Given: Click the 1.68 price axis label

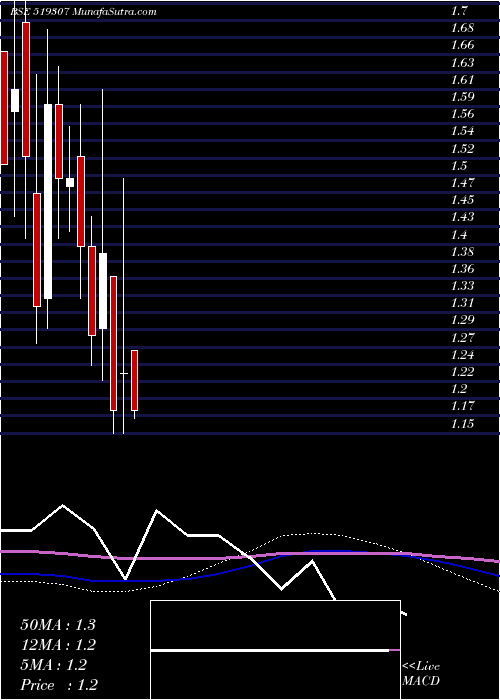Looking at the screenshot, I should tap(462, 28).
